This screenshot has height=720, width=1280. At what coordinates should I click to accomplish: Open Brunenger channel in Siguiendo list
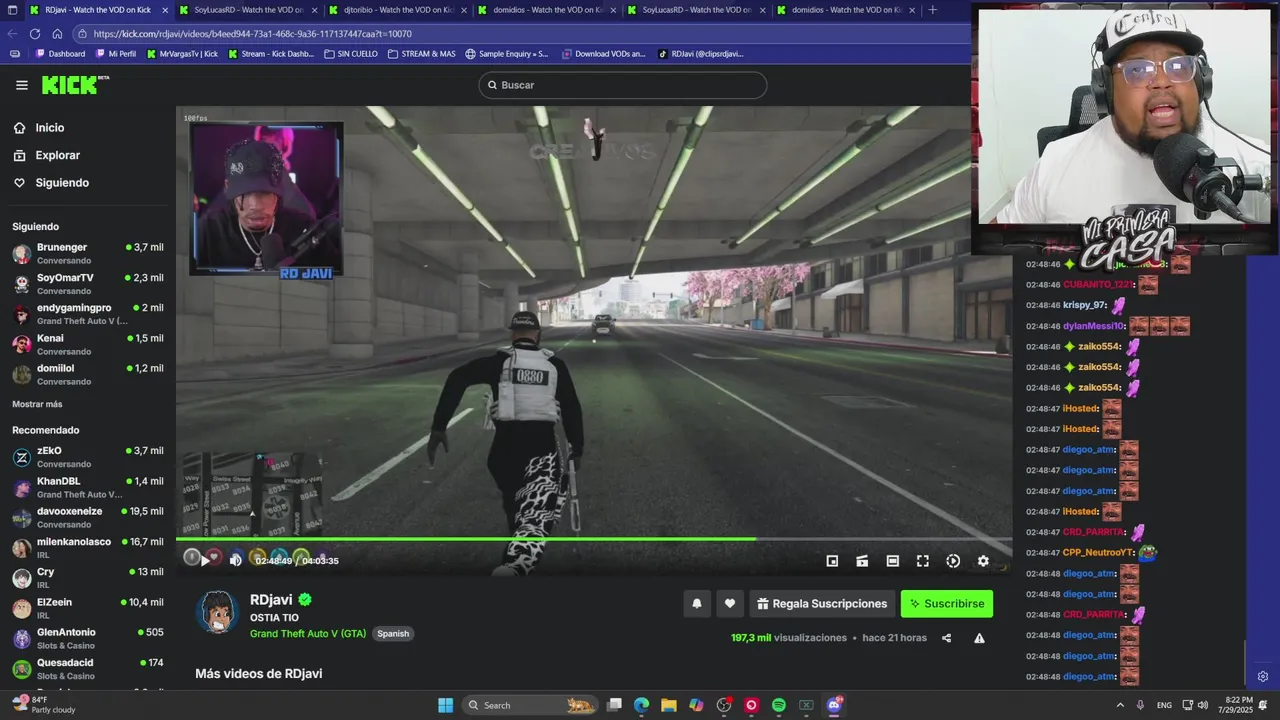[88, 253]
